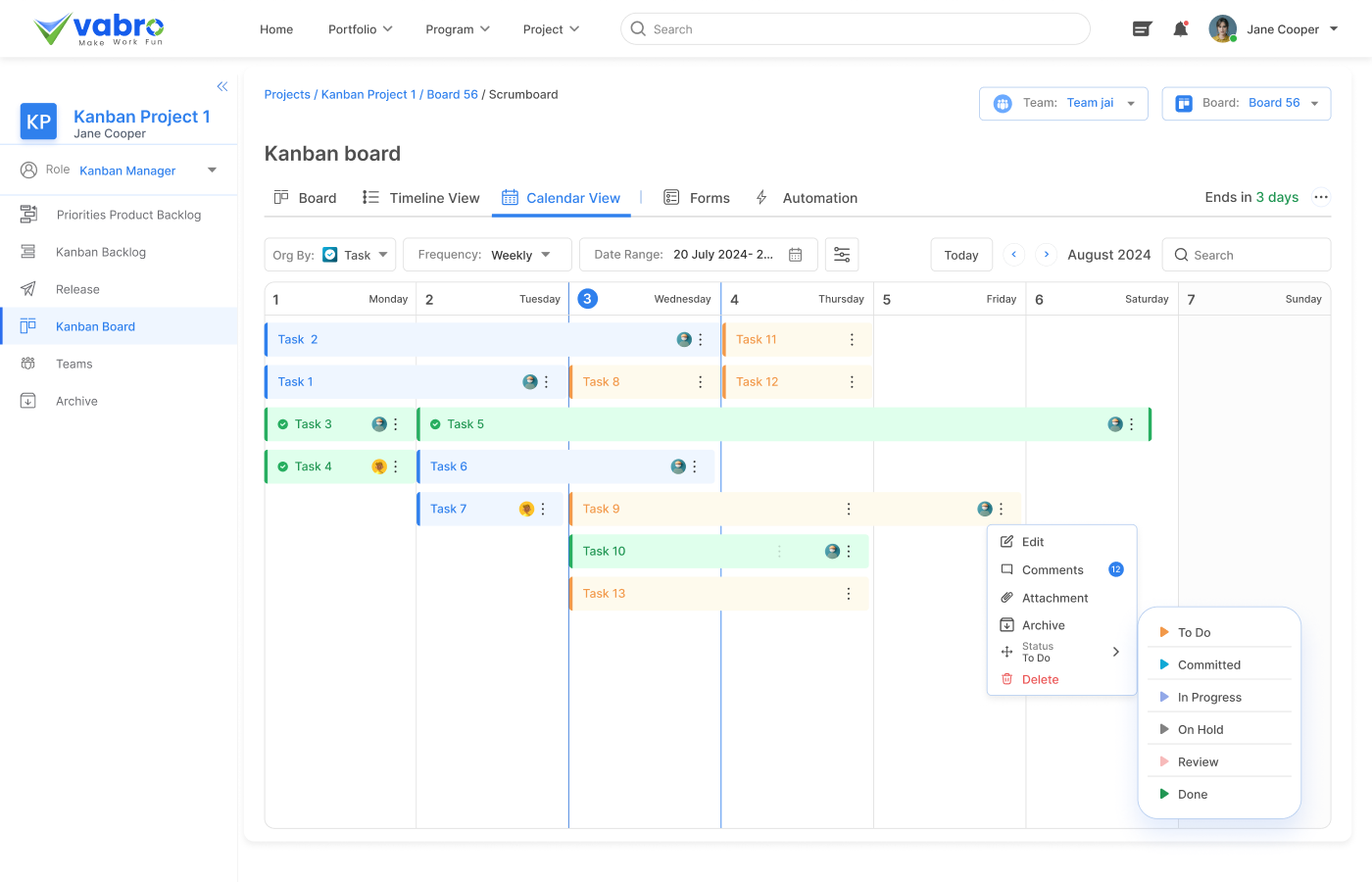Toggle the completed check on Task 4
The height and width of the screenshot is (882, 1372).
click(x=283, y=466)
